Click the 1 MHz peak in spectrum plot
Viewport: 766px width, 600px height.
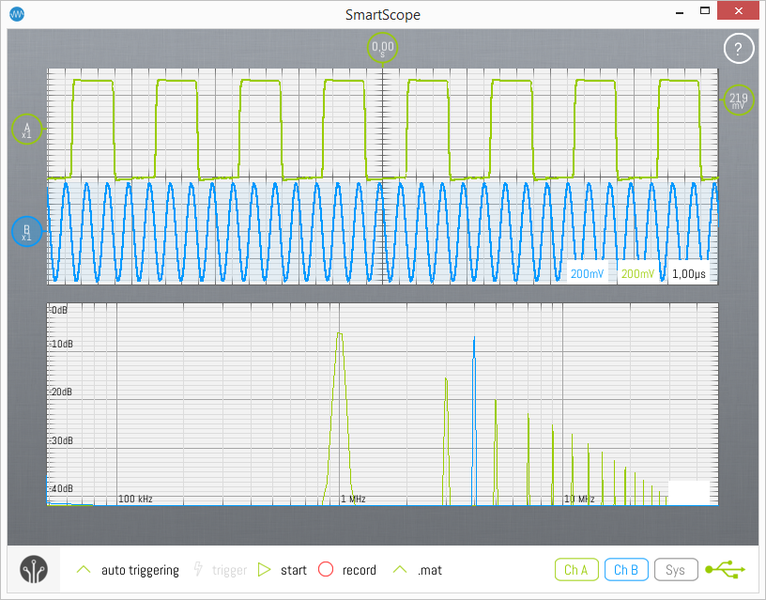pyautogui.click(x=340, y=336)
